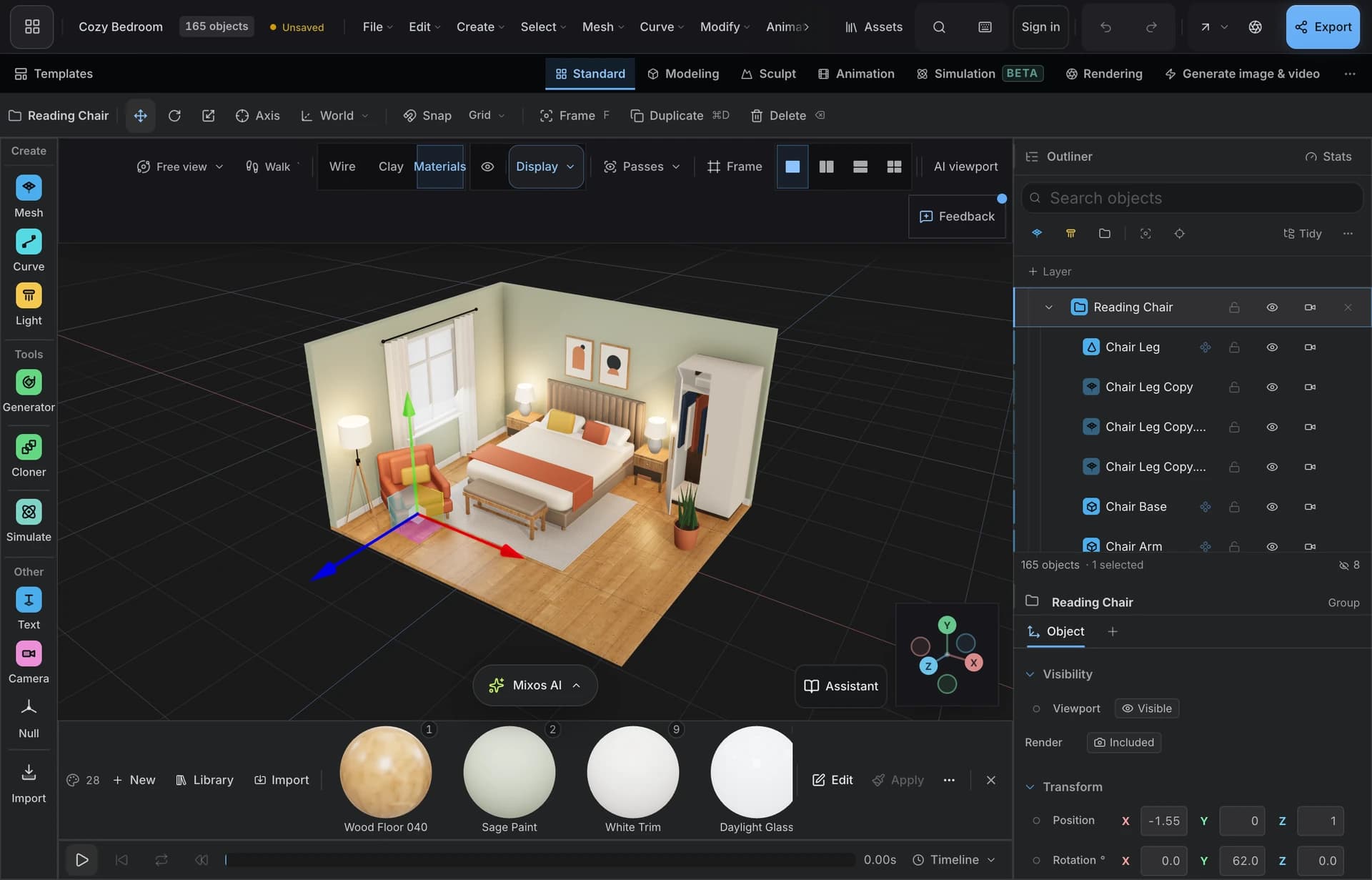Activate the Move transform tool
The height and width of the screenshot is (880, 1372).
click(x=141, y=116)
